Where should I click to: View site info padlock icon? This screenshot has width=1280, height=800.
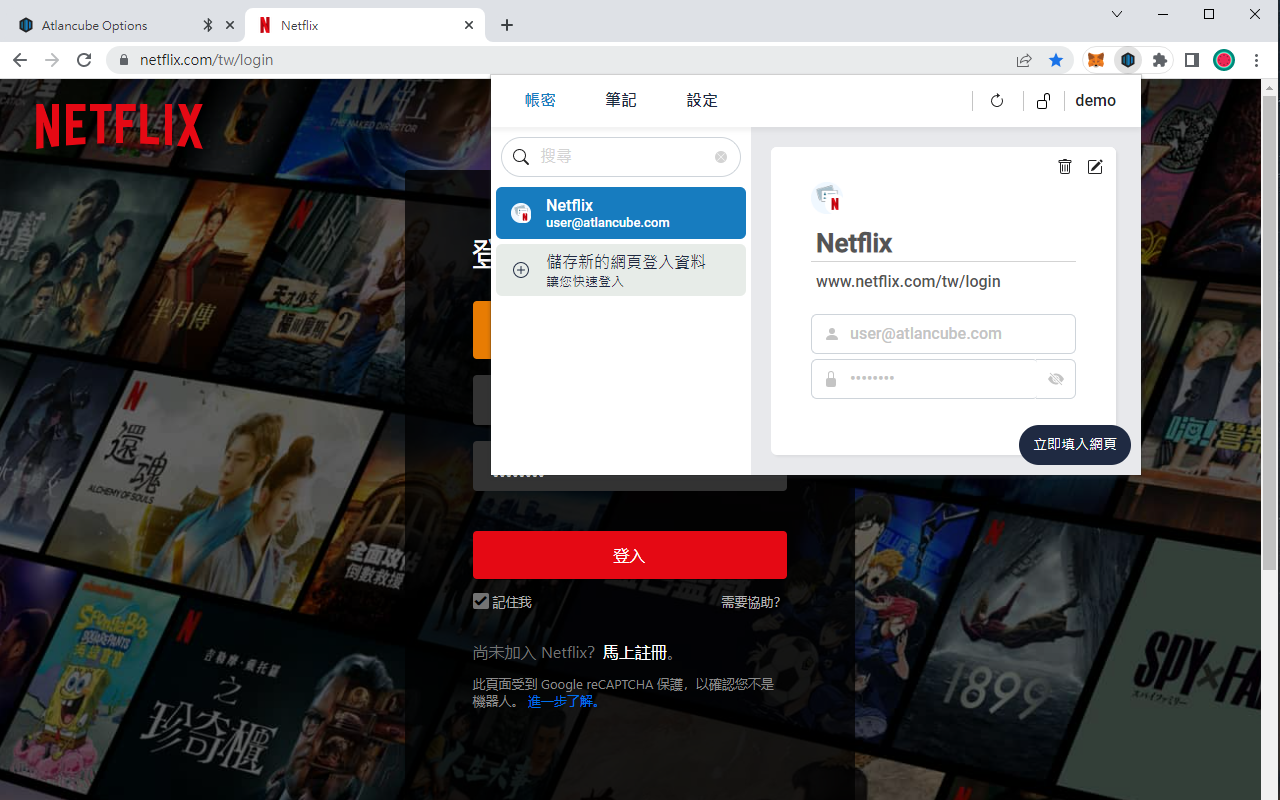(124, 60)
